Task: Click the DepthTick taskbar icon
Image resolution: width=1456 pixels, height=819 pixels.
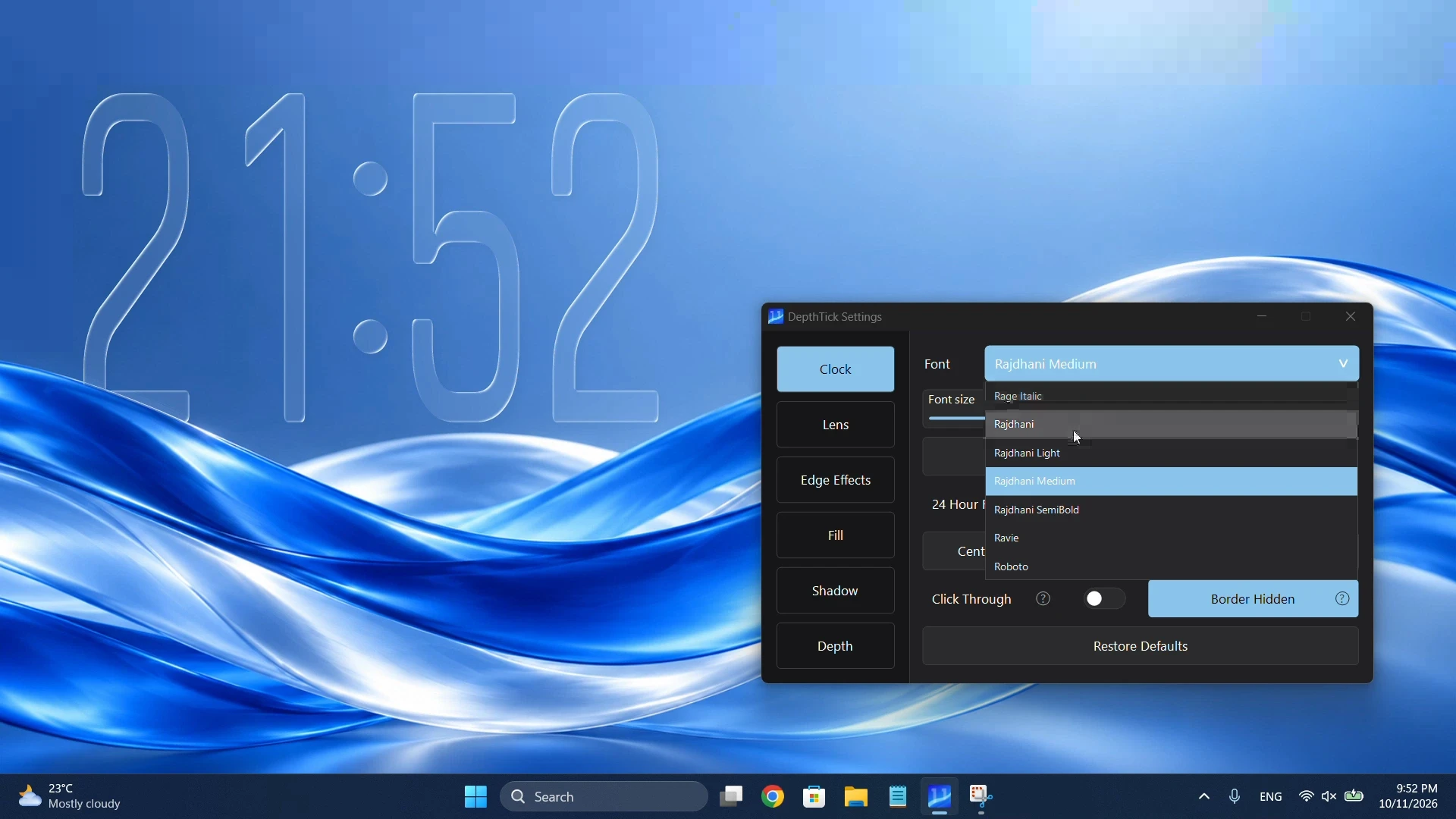Action: point(940,797)
